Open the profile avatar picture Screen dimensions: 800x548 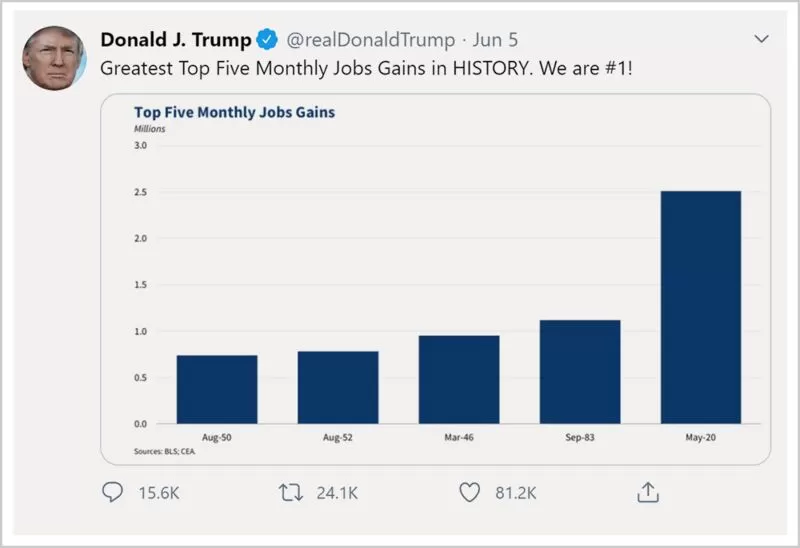click(x=54, y=58)
